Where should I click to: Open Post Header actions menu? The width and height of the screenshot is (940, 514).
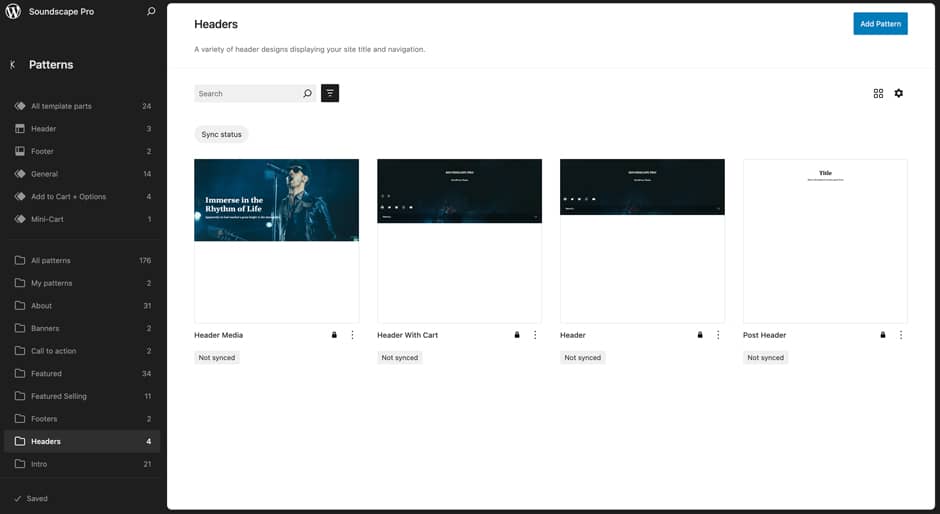click(901, 335)
